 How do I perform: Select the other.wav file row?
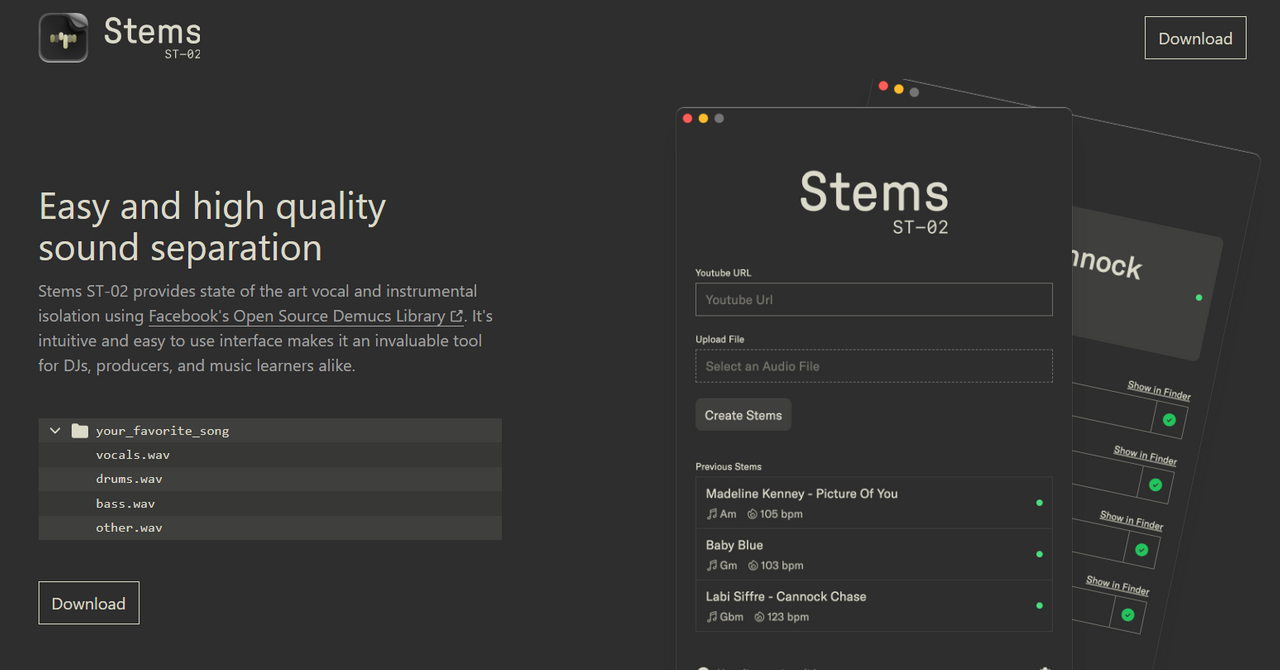270,527
